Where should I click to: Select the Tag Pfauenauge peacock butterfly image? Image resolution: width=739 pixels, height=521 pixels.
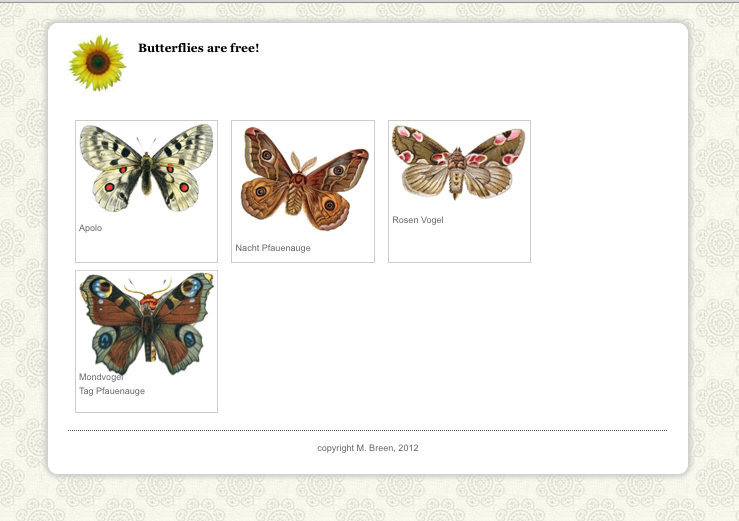click(x=146, y=323)
